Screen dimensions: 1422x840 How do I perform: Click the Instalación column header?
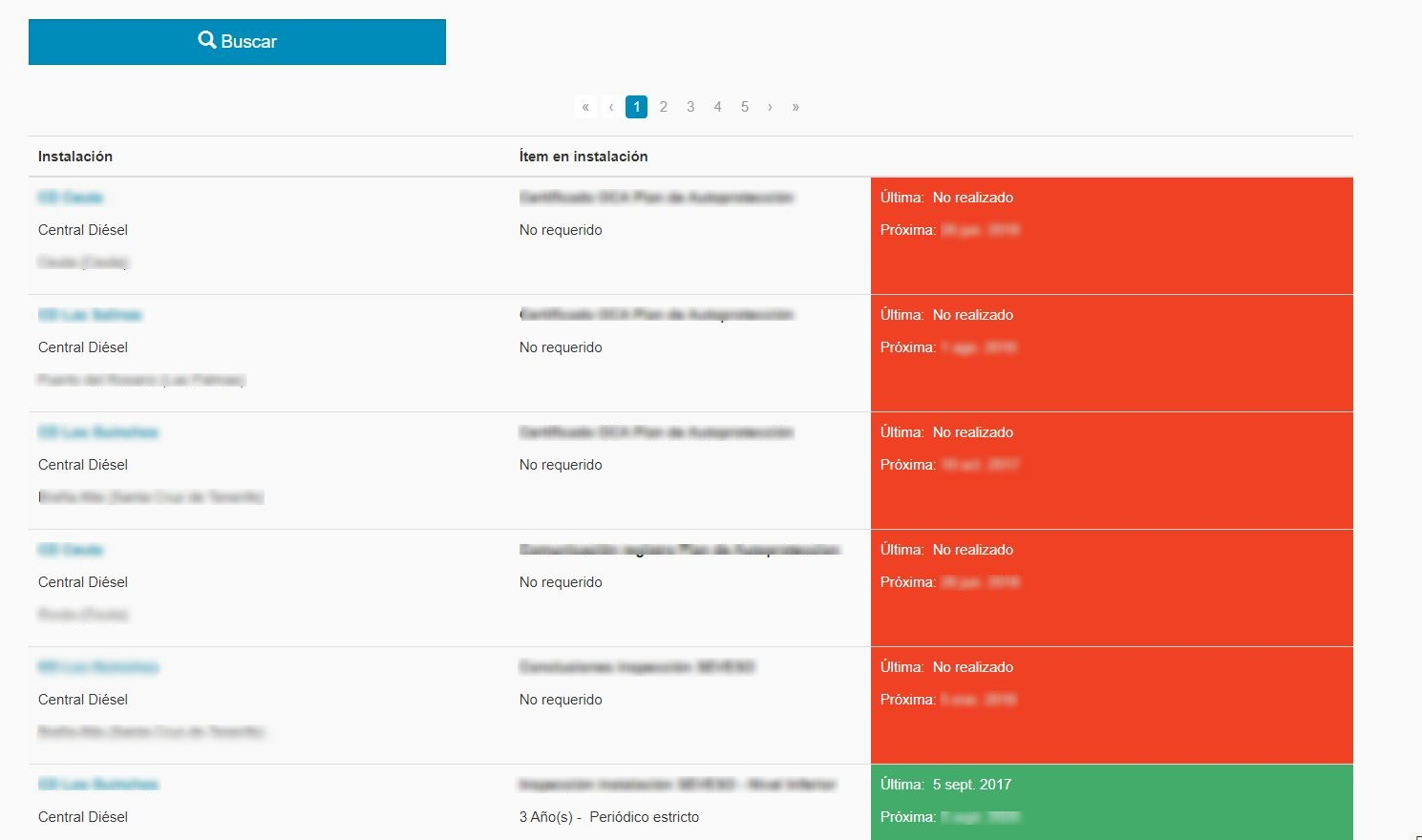pyautogui.click(x=75, y=157)
